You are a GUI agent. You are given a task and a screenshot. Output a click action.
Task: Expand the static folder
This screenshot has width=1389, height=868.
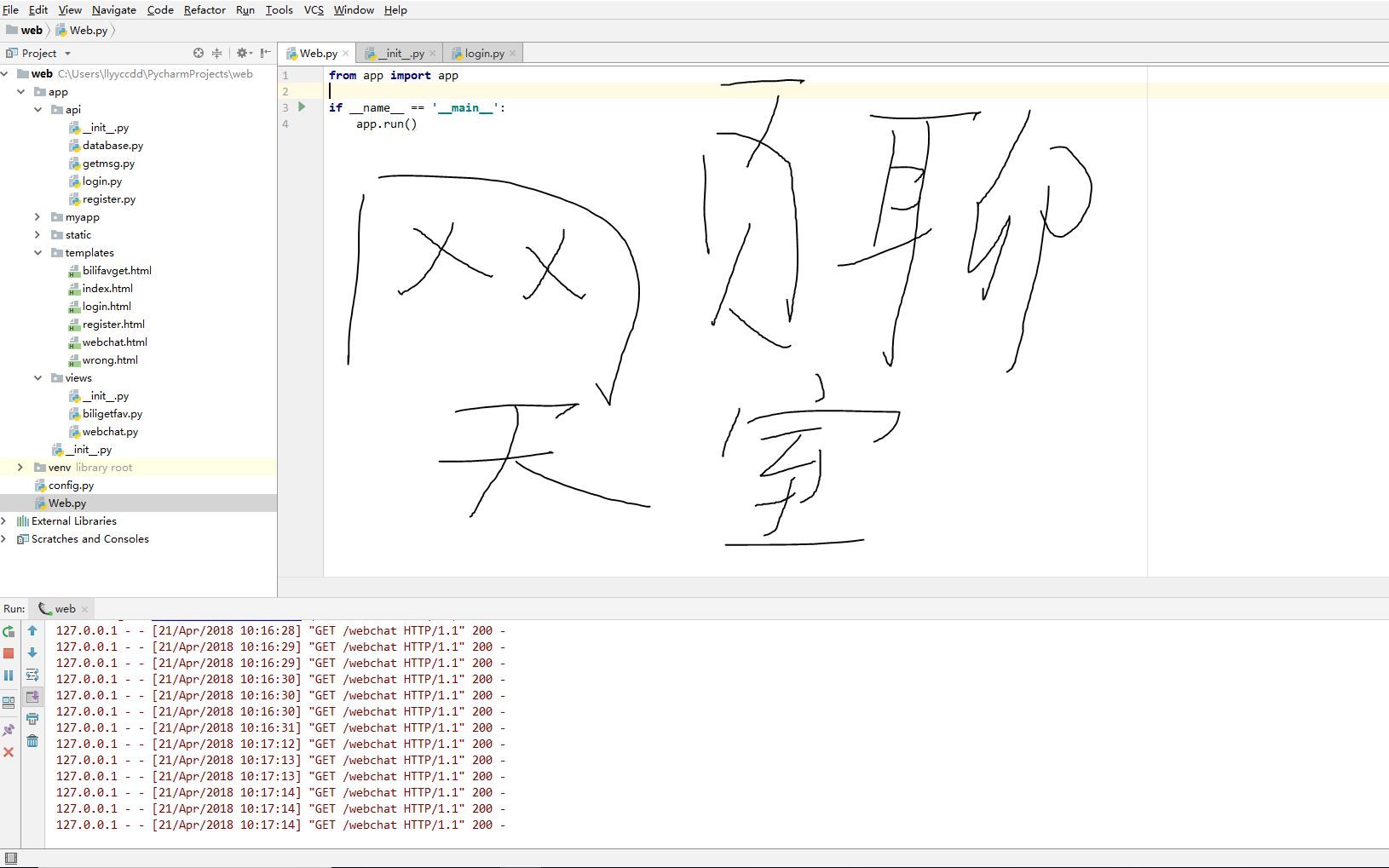point(37,235)
